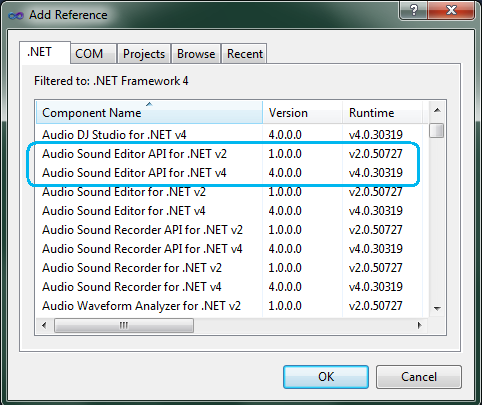The height and width of the screenshot is (405, 482).
Task: Select Audio Sound Editor API for .NET v4
Action: [x=134, y=173]
